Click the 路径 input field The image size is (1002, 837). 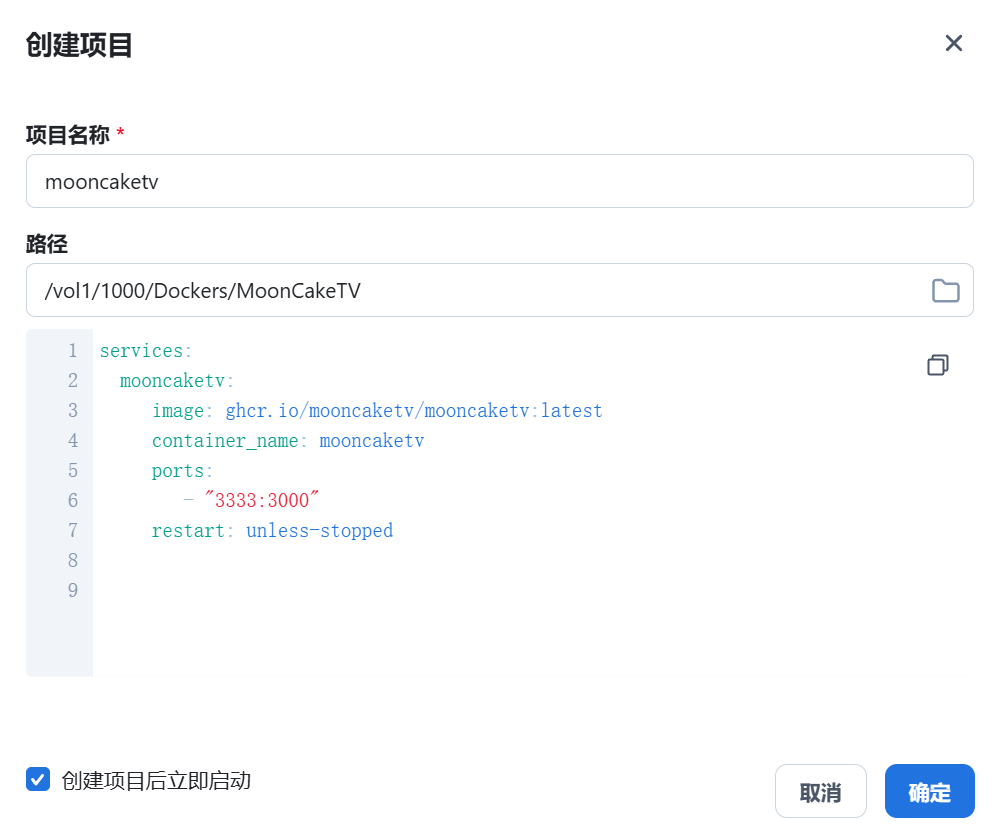point(500,290)
